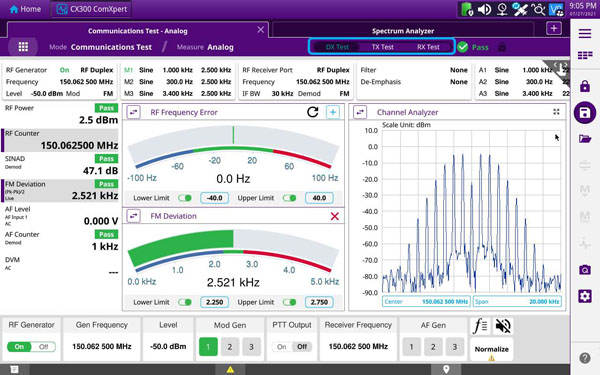Switch to Communications Test - Analog tab

pyautogui.click(x=137, y=31)
